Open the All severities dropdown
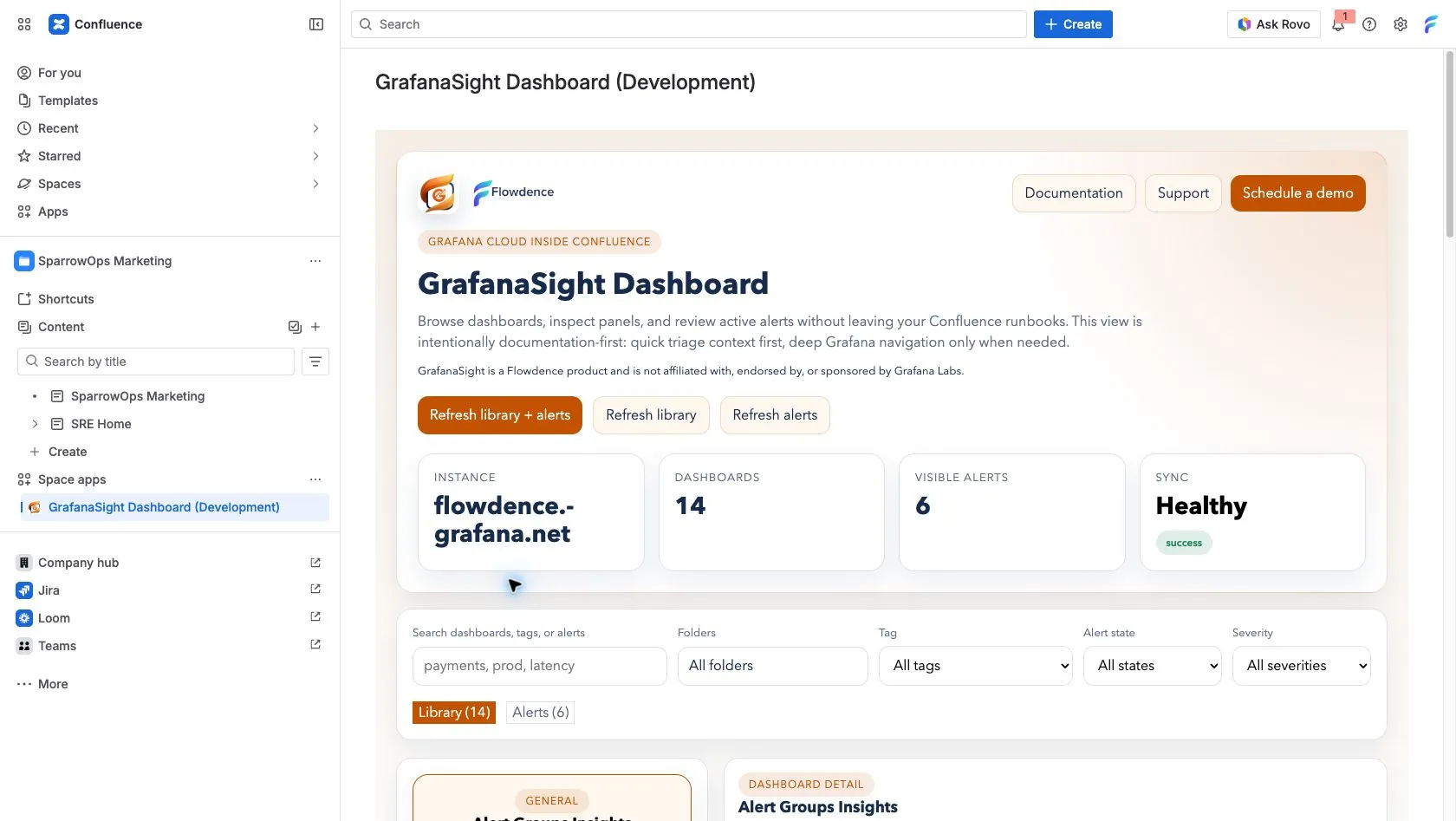1456x821 pixels. pos(1302,666)
